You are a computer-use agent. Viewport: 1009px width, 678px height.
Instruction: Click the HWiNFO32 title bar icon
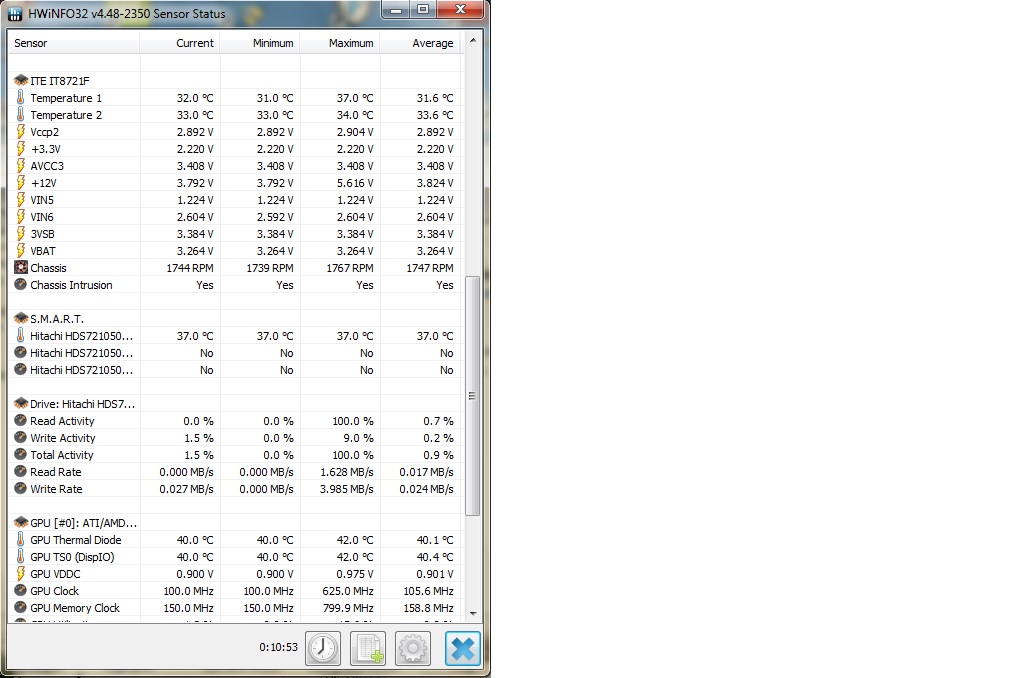tap(14, 14)
